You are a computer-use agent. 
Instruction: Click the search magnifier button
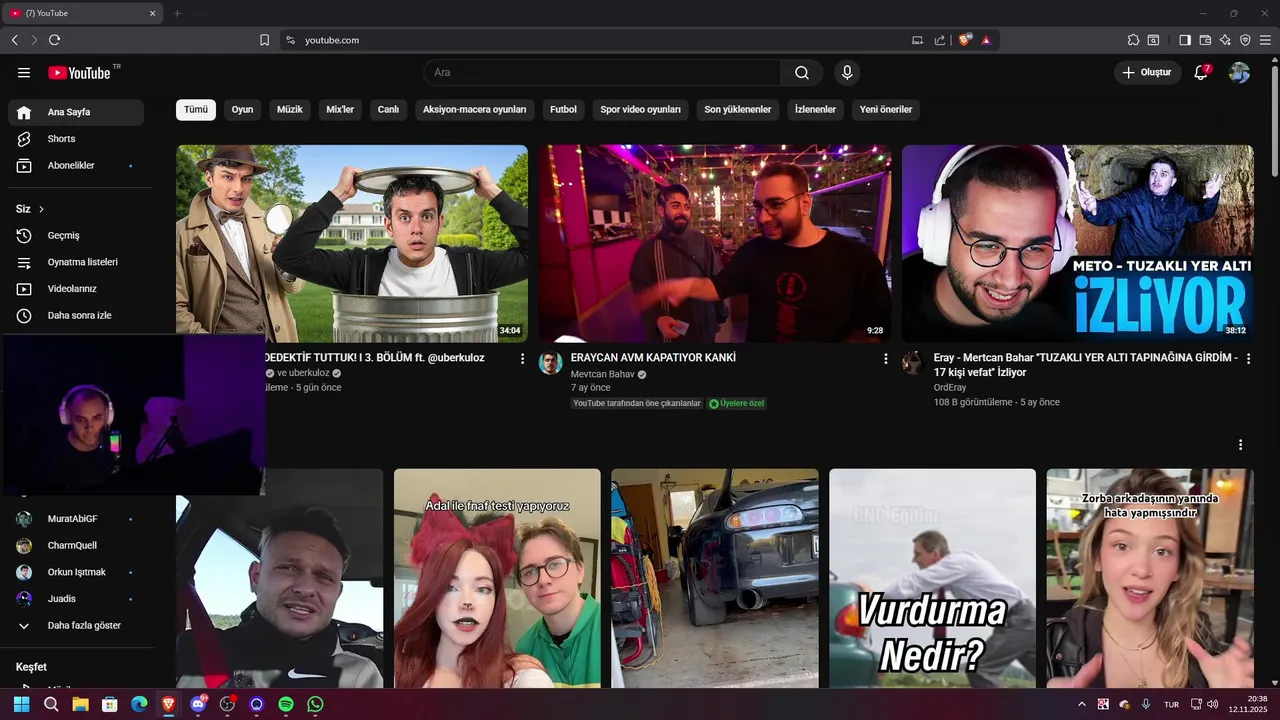tap(802, 73)
